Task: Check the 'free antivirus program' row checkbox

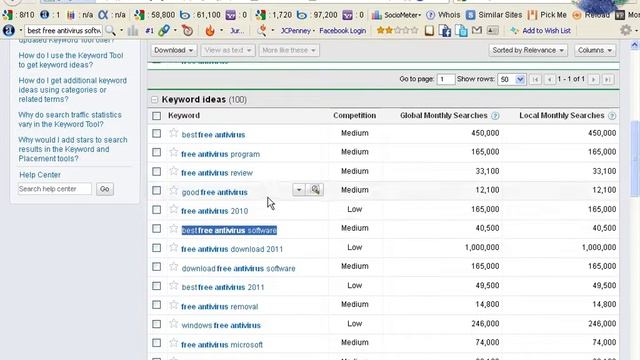Action: point(156,152)
